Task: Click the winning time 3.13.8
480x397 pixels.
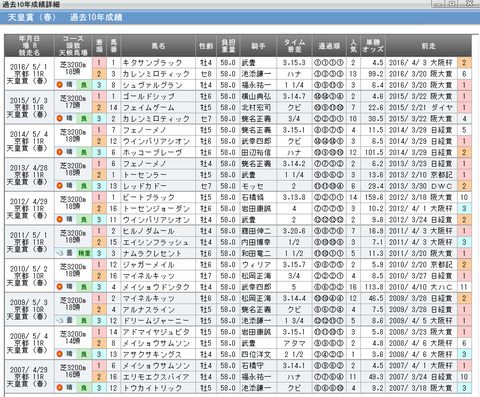Action: tap(294, 197)
